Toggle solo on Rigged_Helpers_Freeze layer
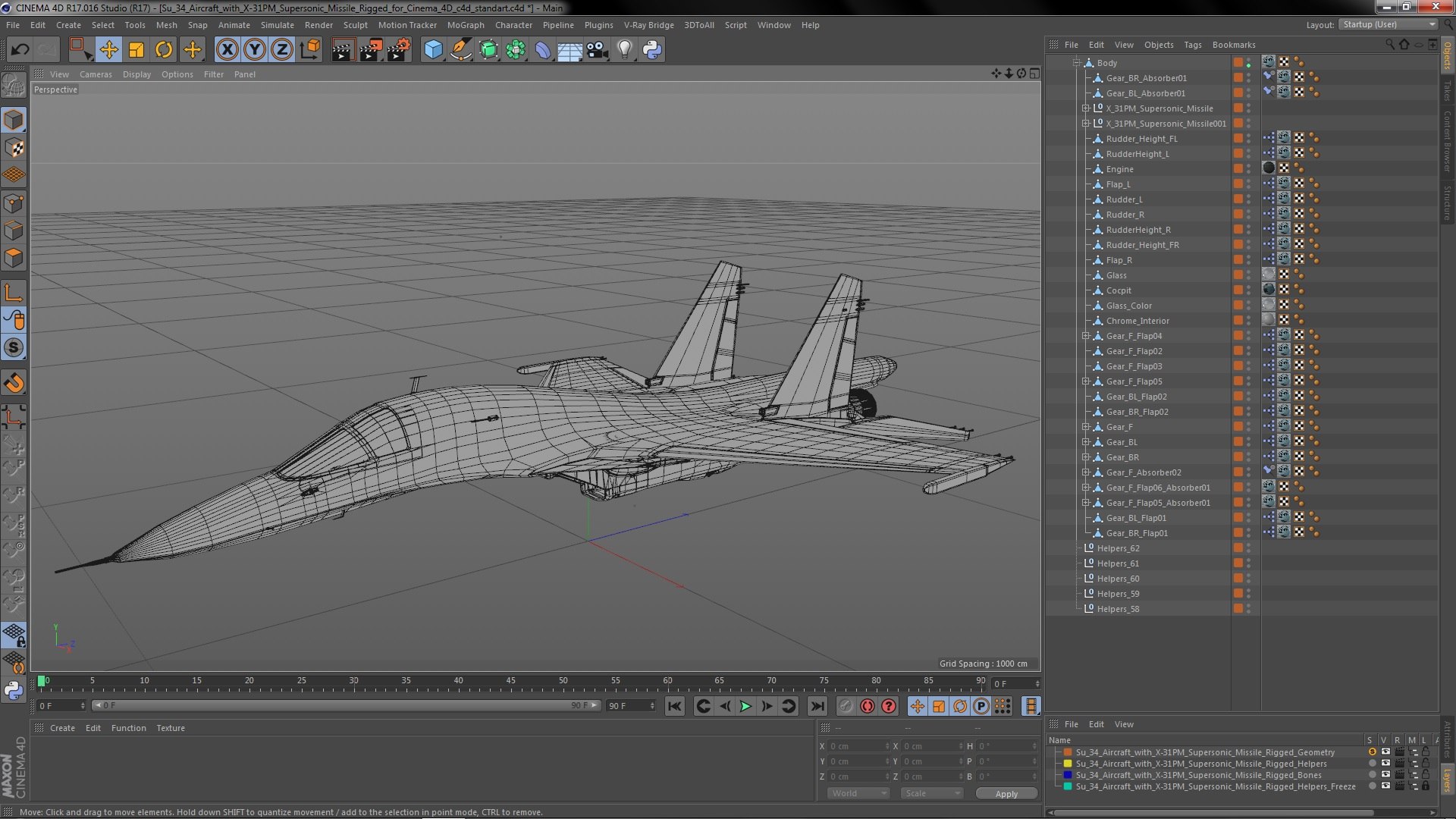Screen dimensions: 1456x819 point(1372,786)
